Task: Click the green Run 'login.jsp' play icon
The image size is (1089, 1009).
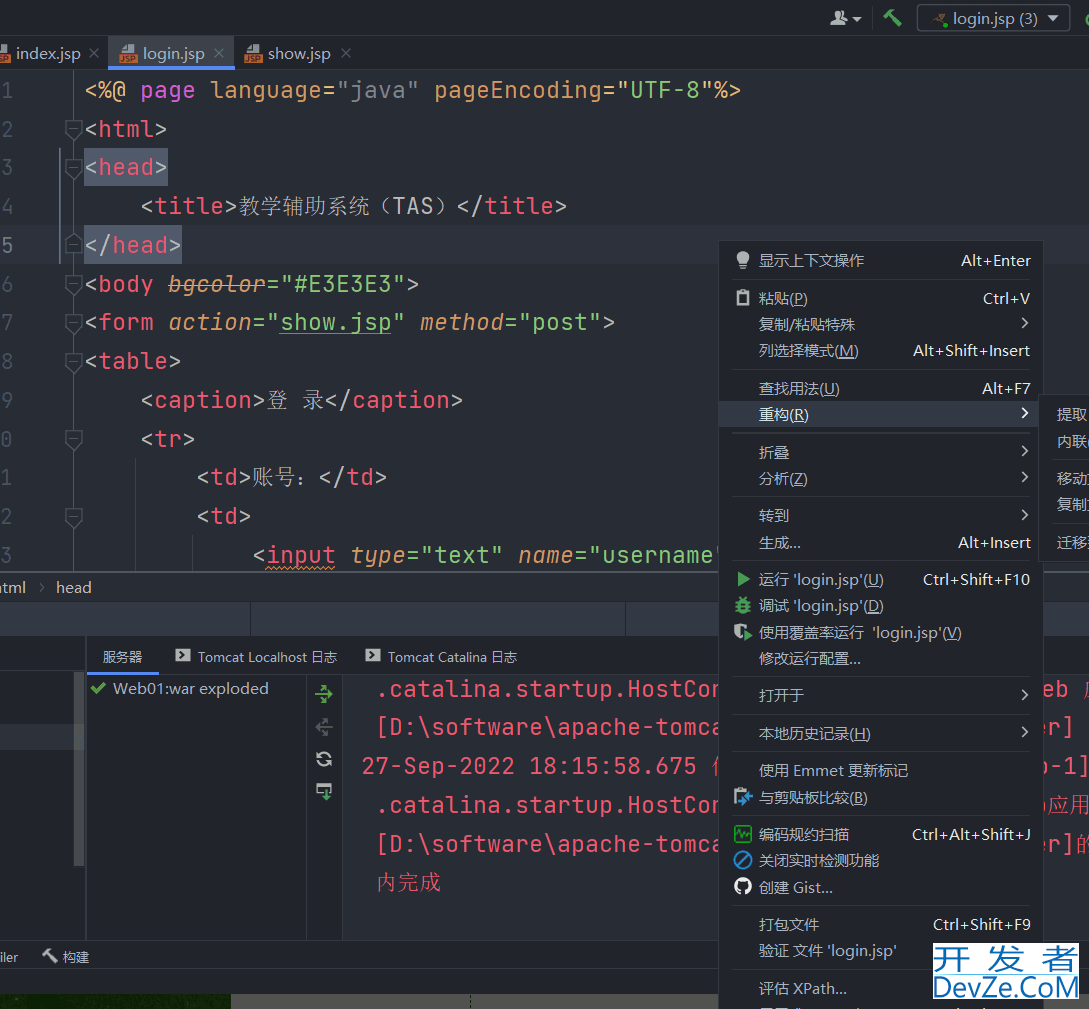Action: 743,579
